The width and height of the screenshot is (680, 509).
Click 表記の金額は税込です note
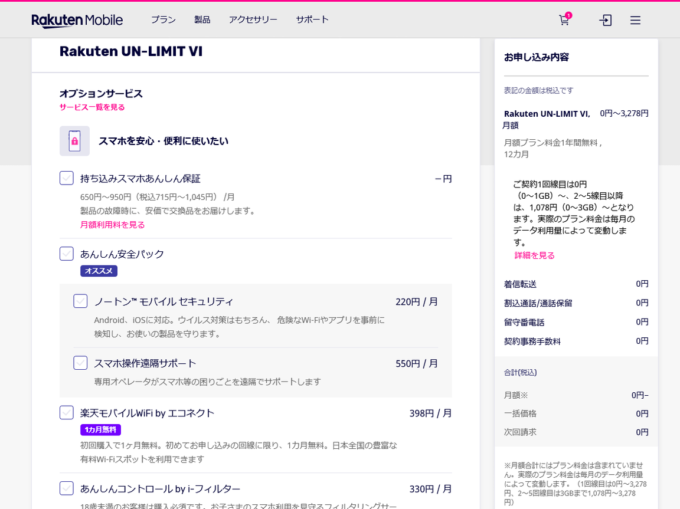pyautogui.click(x=538, y=90)
